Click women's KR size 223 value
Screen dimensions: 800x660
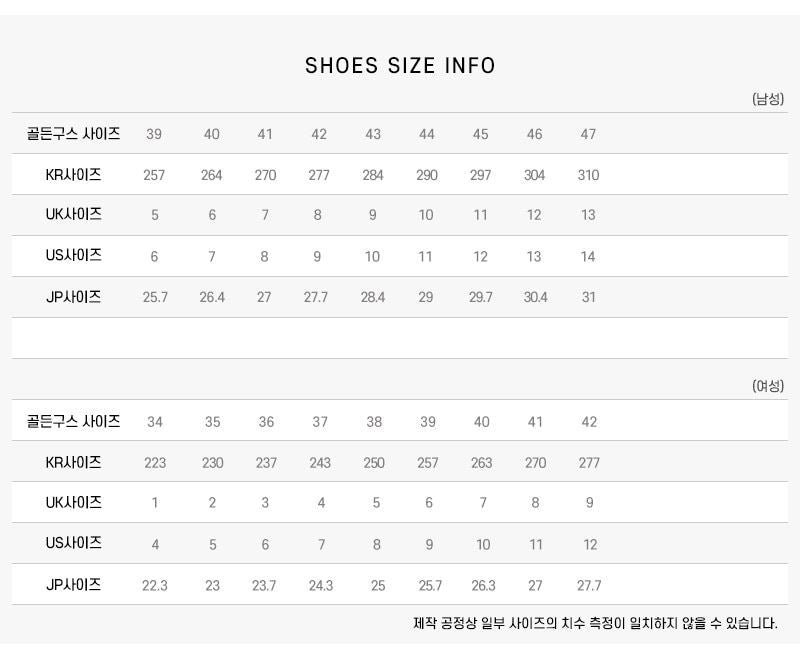155,463
